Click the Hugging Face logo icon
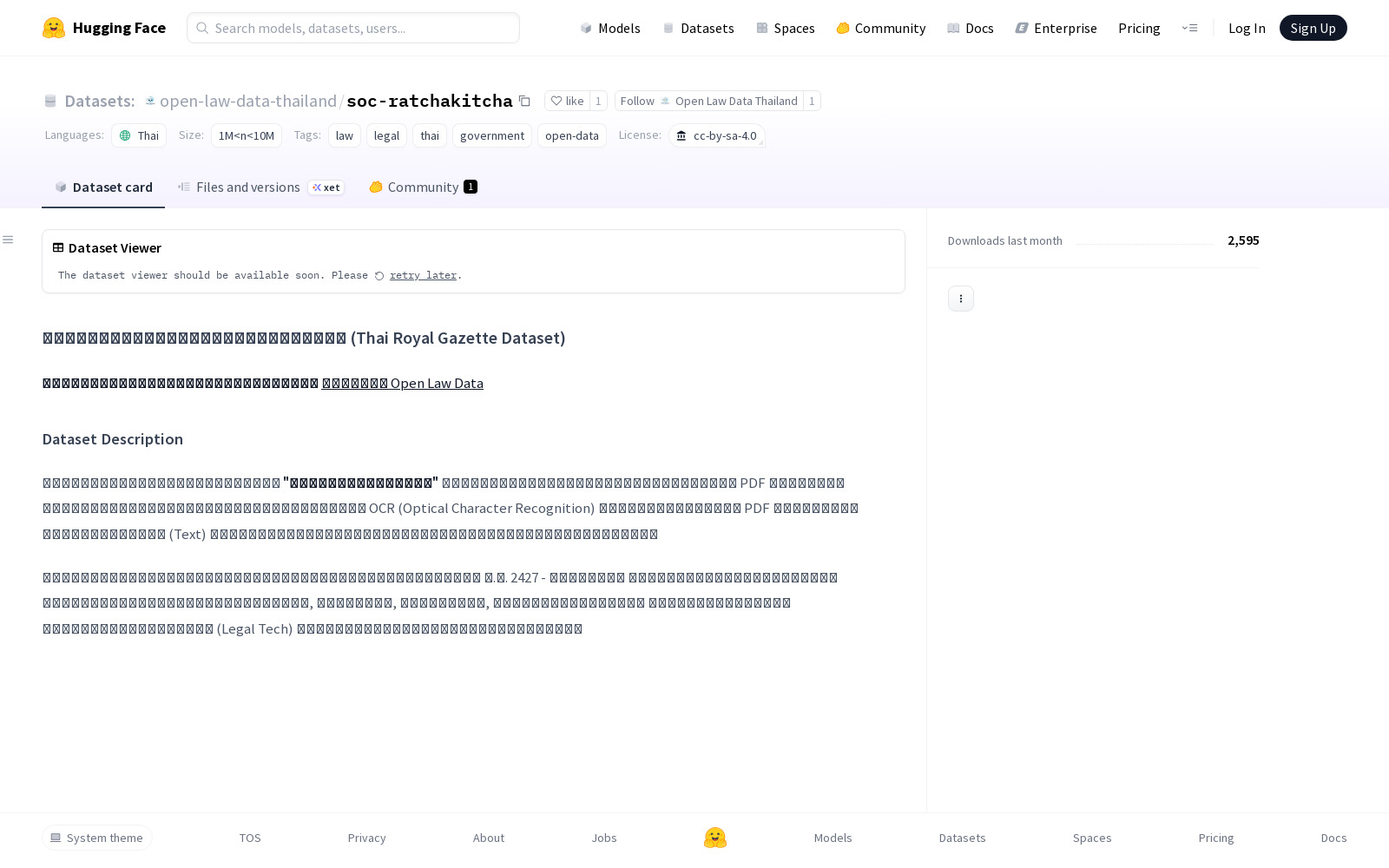 (54, 28)
